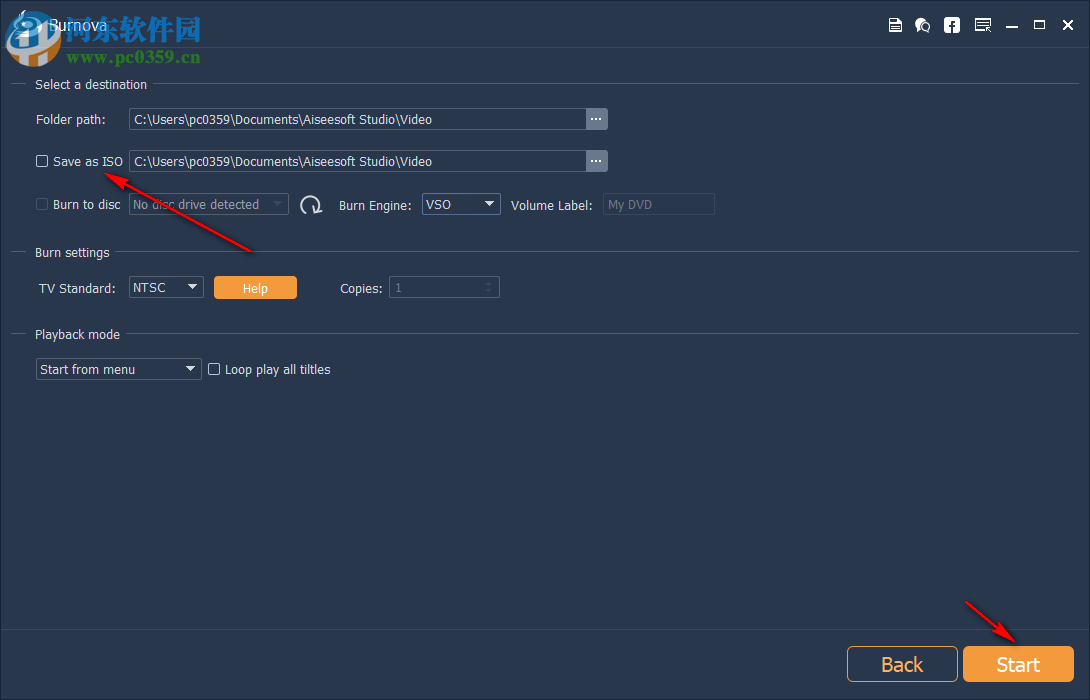The height and width of the screenshot is (700, 1090).
Task: Open the register file icon in title bar
Action: click(x=895, y=26)
